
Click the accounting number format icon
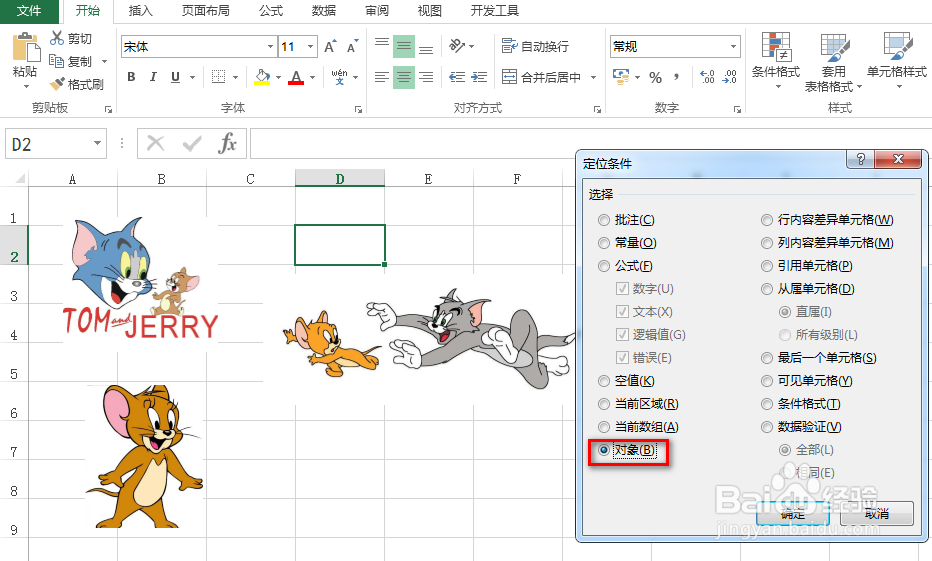[x=621, y=77]
